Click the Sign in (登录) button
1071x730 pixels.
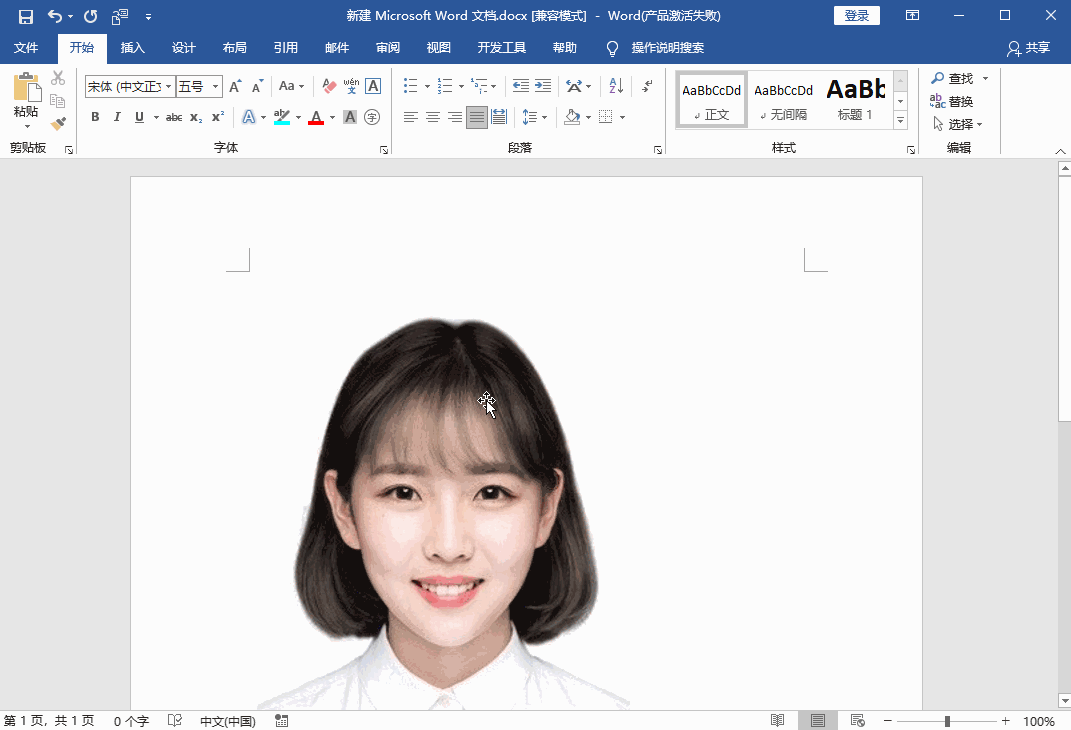tap(857, 16)
